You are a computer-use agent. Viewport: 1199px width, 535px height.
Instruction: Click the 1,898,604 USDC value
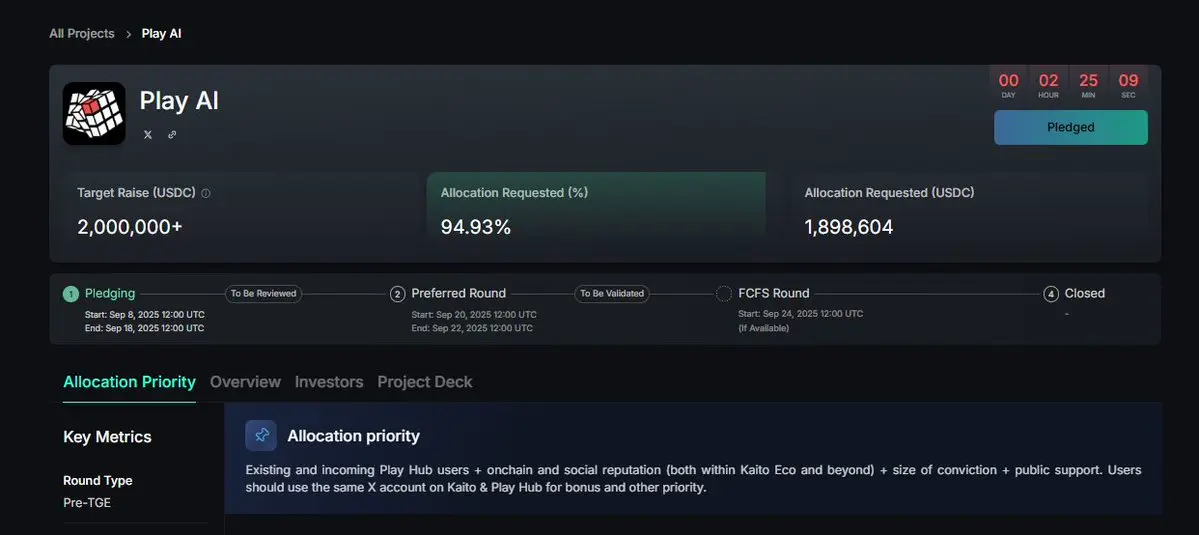[849, 227]
